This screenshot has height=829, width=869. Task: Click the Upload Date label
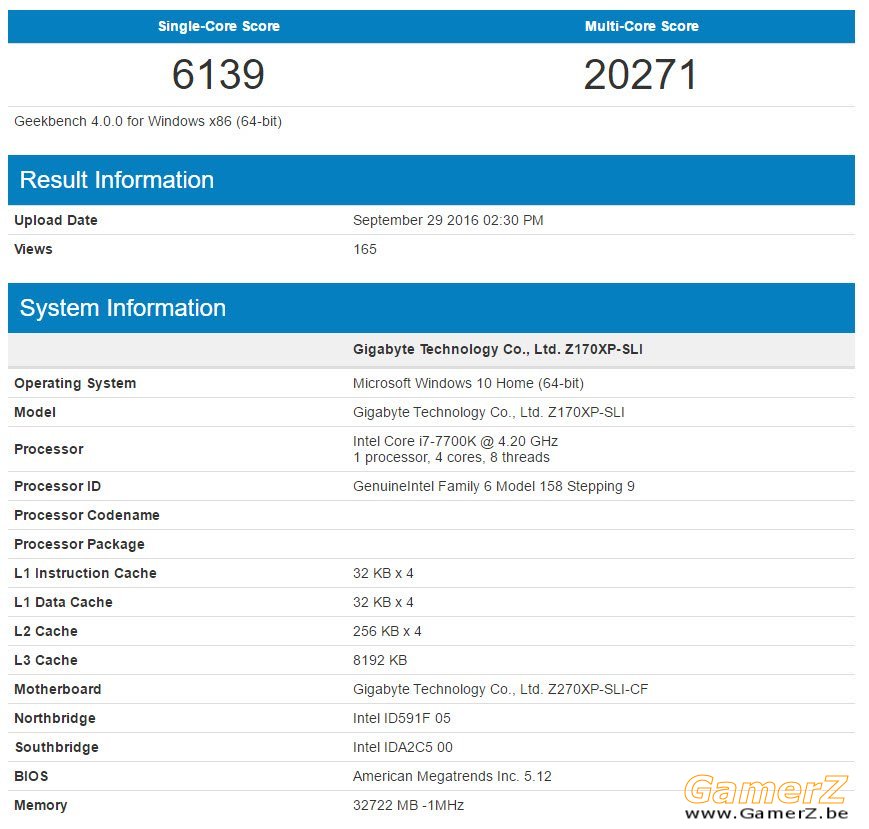[56, 220]
